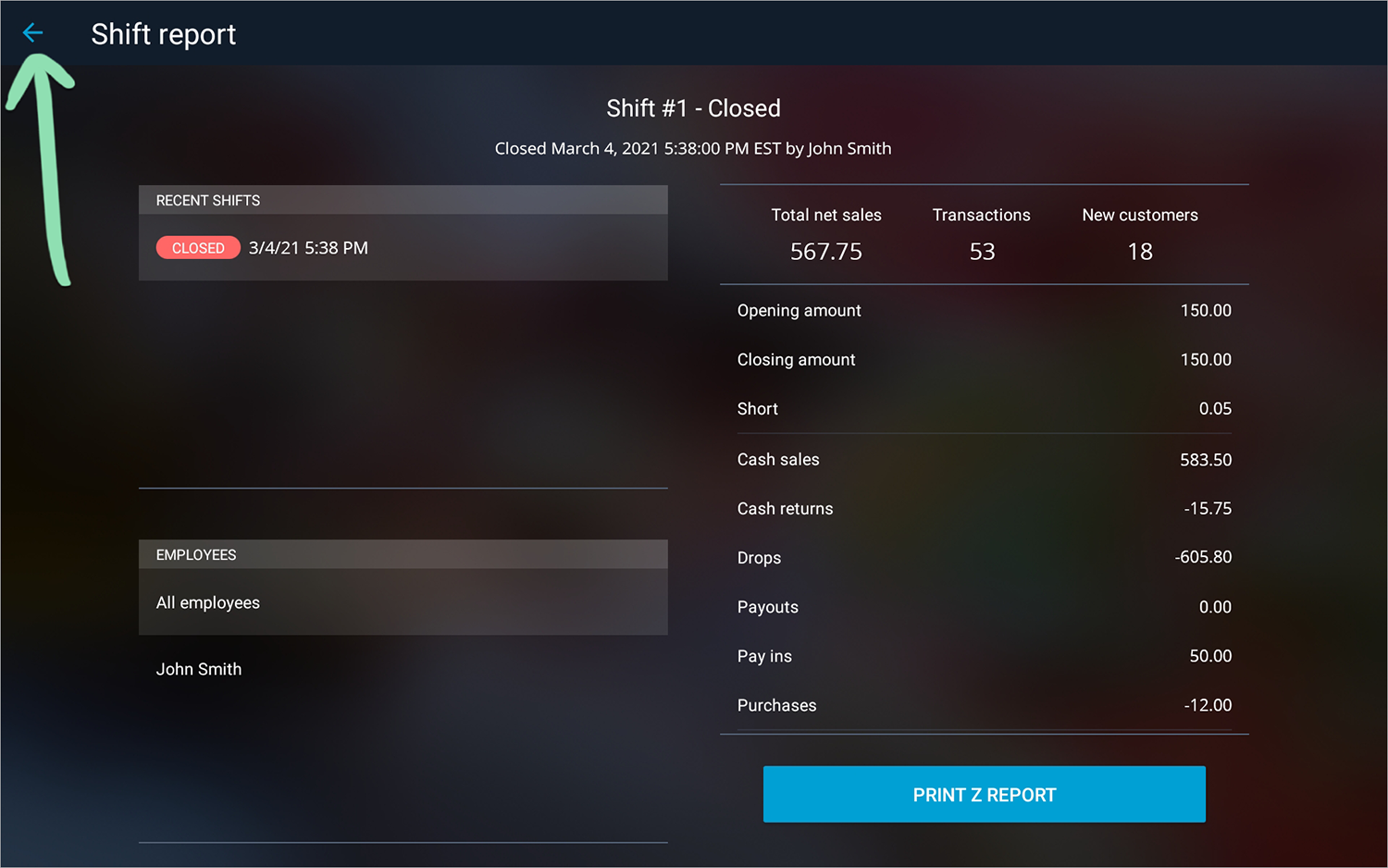The width and height of the screenshot is (1388, 868).
Task: Click the Cash sales label
Action: coord(778,460)
